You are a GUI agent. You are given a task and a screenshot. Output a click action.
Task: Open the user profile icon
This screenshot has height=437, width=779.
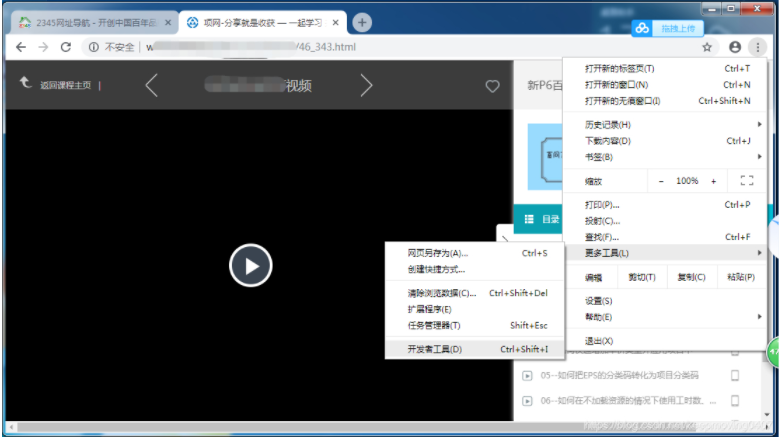[x=736, y=47]
